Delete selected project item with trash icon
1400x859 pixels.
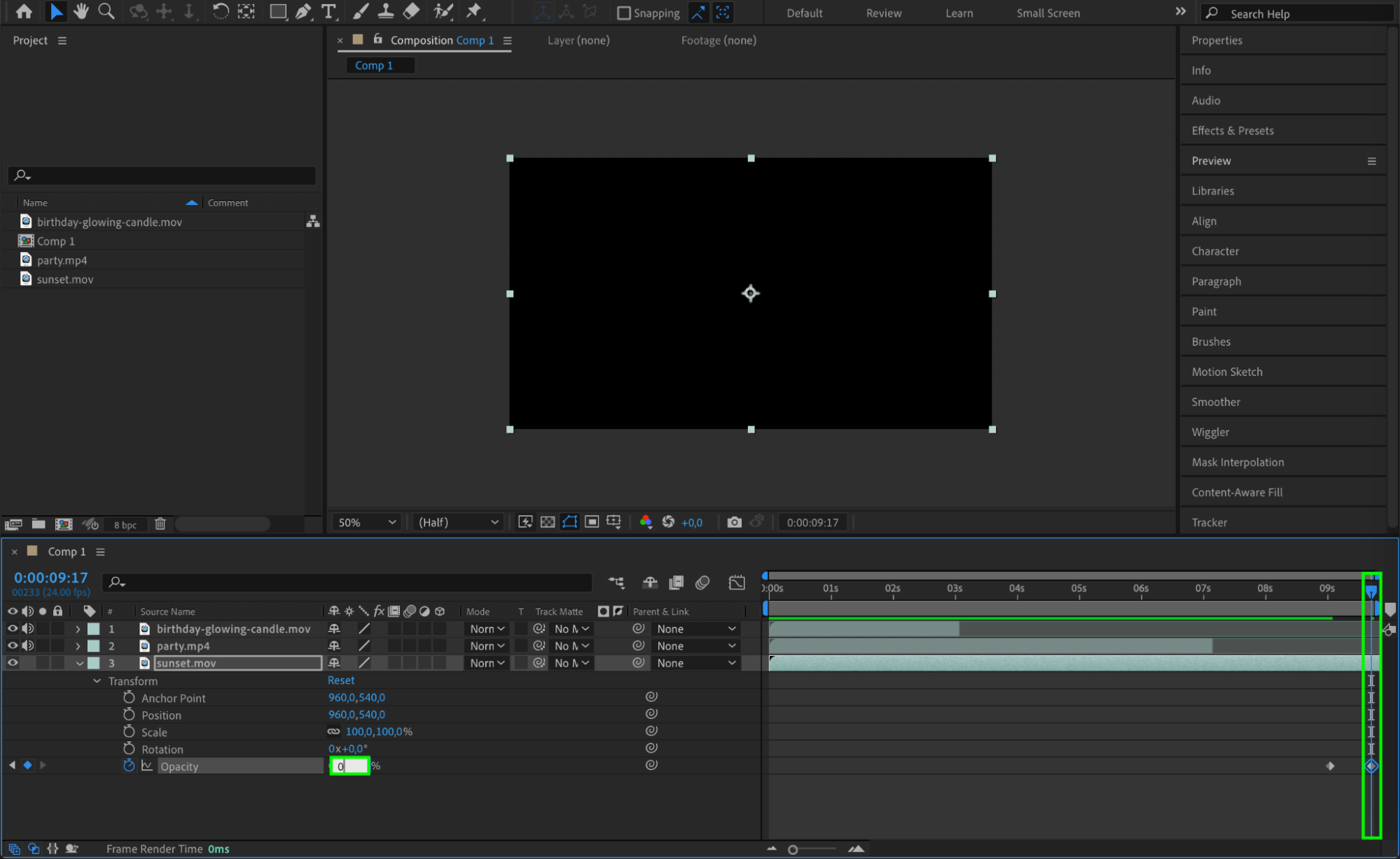[x=160, y=524]
